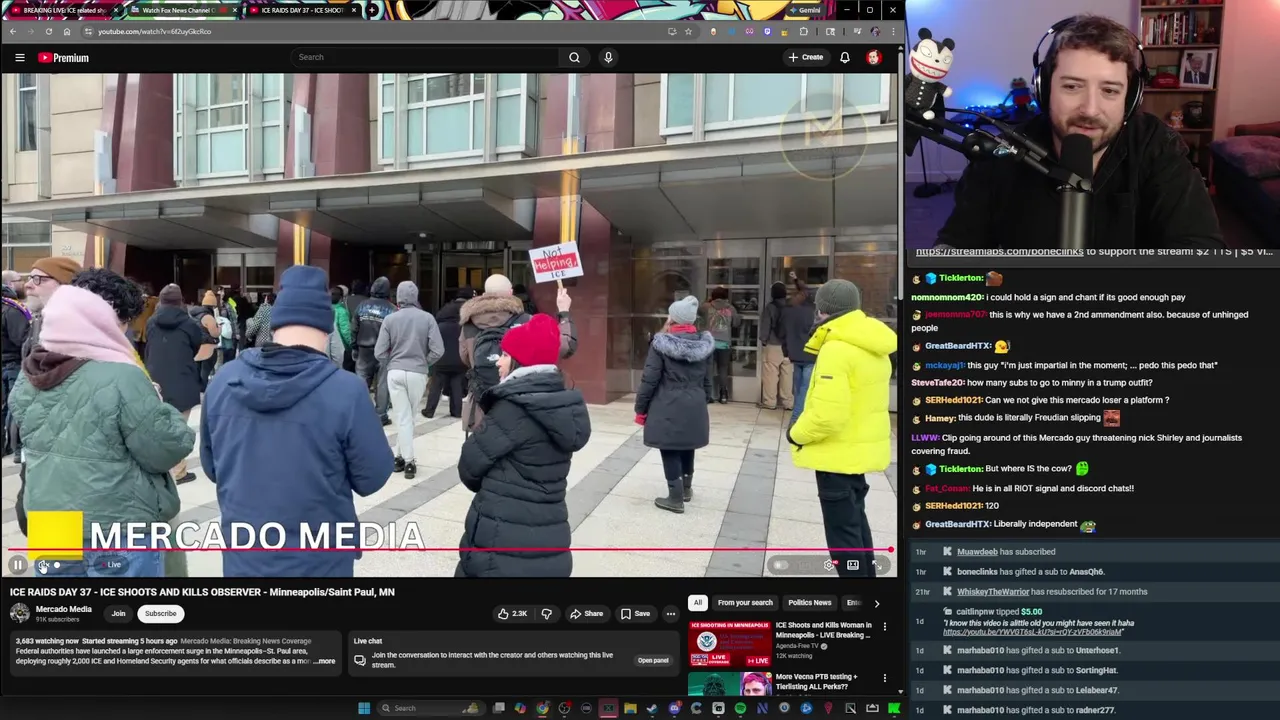Jump to the live position indicator
The width and height of the screenshot is (1280, 720).
pyautogui.click(x=114, y=565)
